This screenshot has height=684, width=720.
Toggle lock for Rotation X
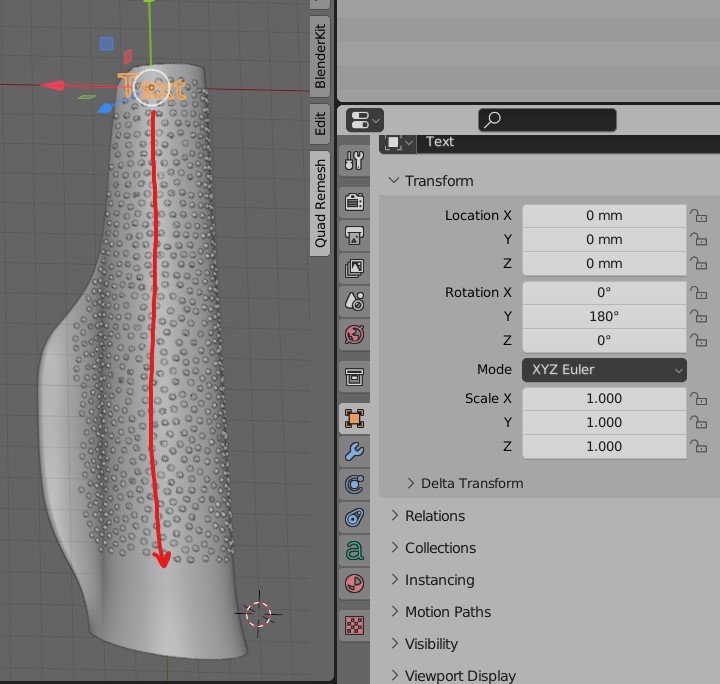coord(698,292)
